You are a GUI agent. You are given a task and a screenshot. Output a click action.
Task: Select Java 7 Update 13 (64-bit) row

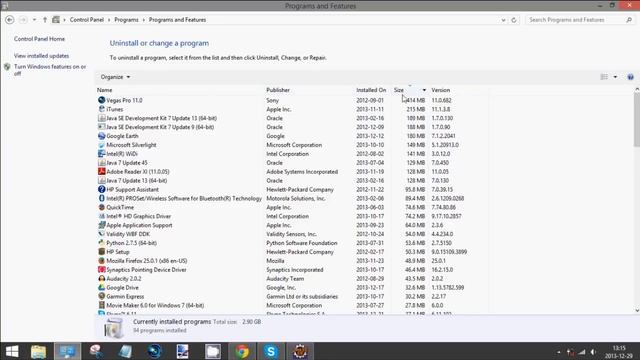[x=293, y=180]
